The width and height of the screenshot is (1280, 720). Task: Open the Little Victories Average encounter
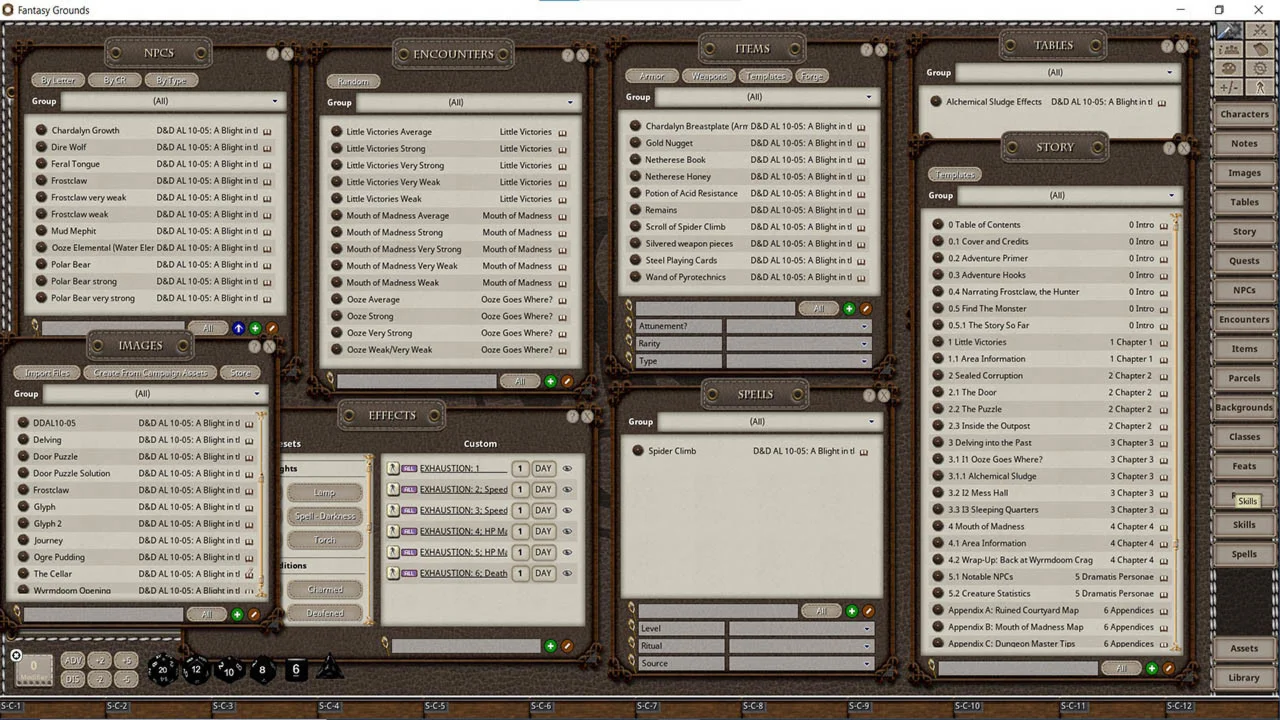tap(389, 132)
